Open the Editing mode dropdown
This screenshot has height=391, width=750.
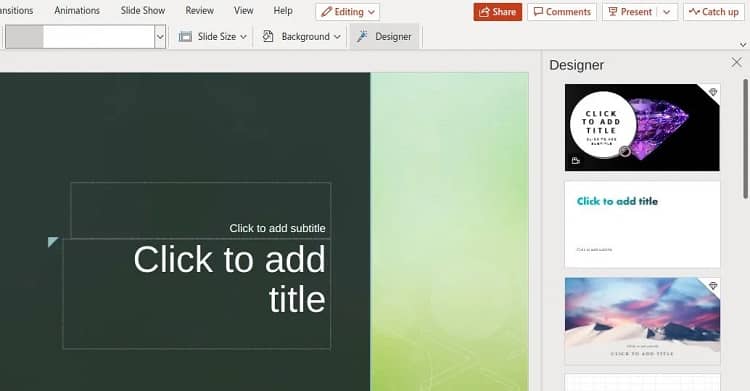click(x=348, y=12)
